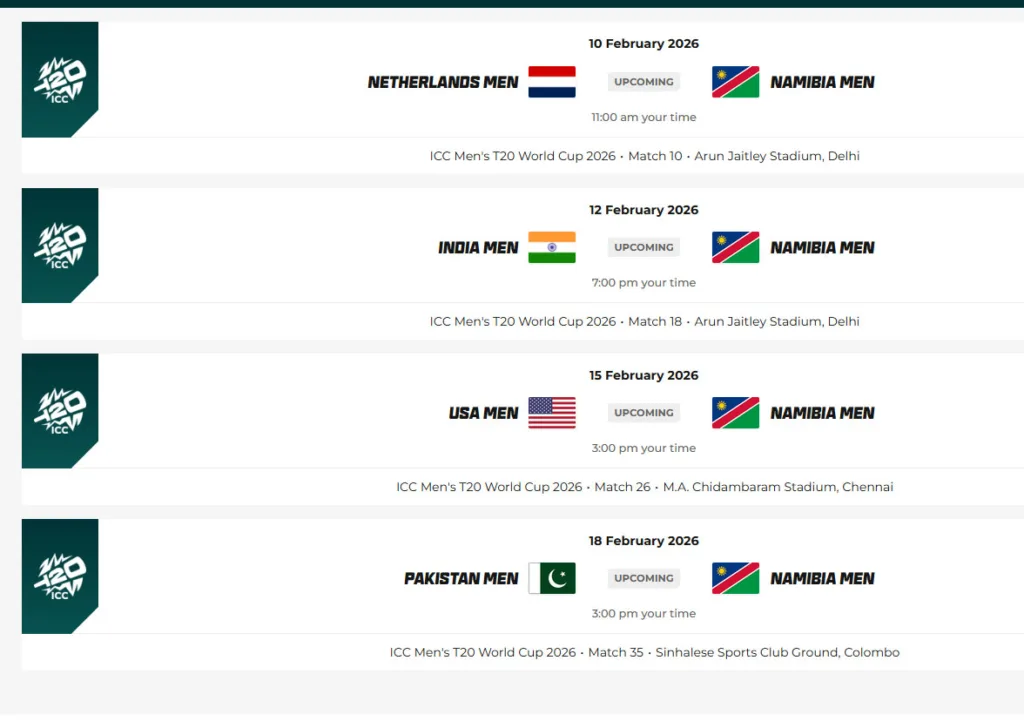Click T20 ICC logo for Match 10
This screenshot has width=1024, height=721.
[60, 80]
